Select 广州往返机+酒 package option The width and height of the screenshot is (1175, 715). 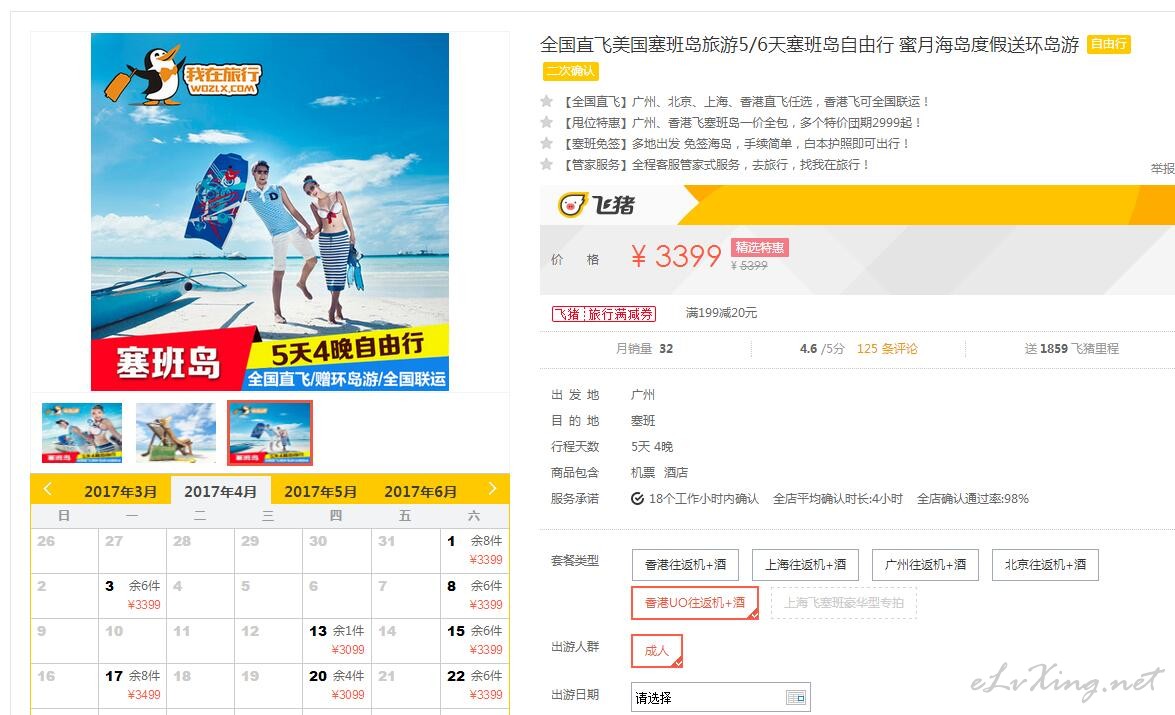[925, 564]
